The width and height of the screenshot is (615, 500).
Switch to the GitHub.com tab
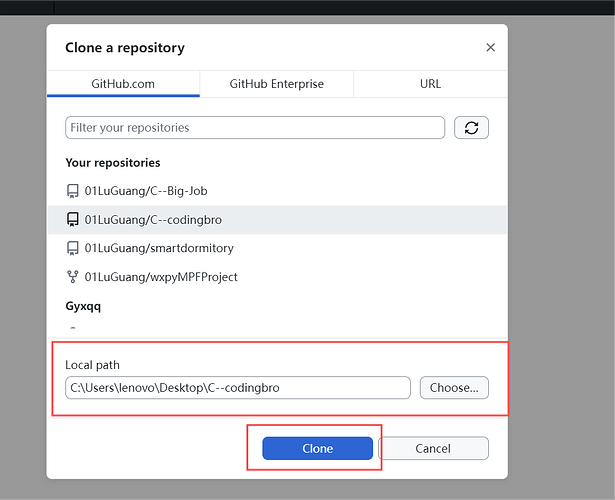(x=123, y=84)
